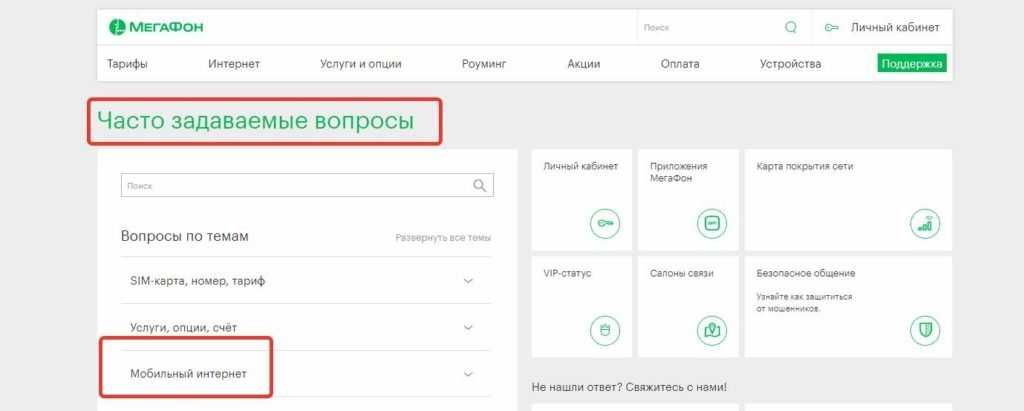Click the Развернуть все темы link
This screenshot has height=411, width=1024.
(443, 238)
